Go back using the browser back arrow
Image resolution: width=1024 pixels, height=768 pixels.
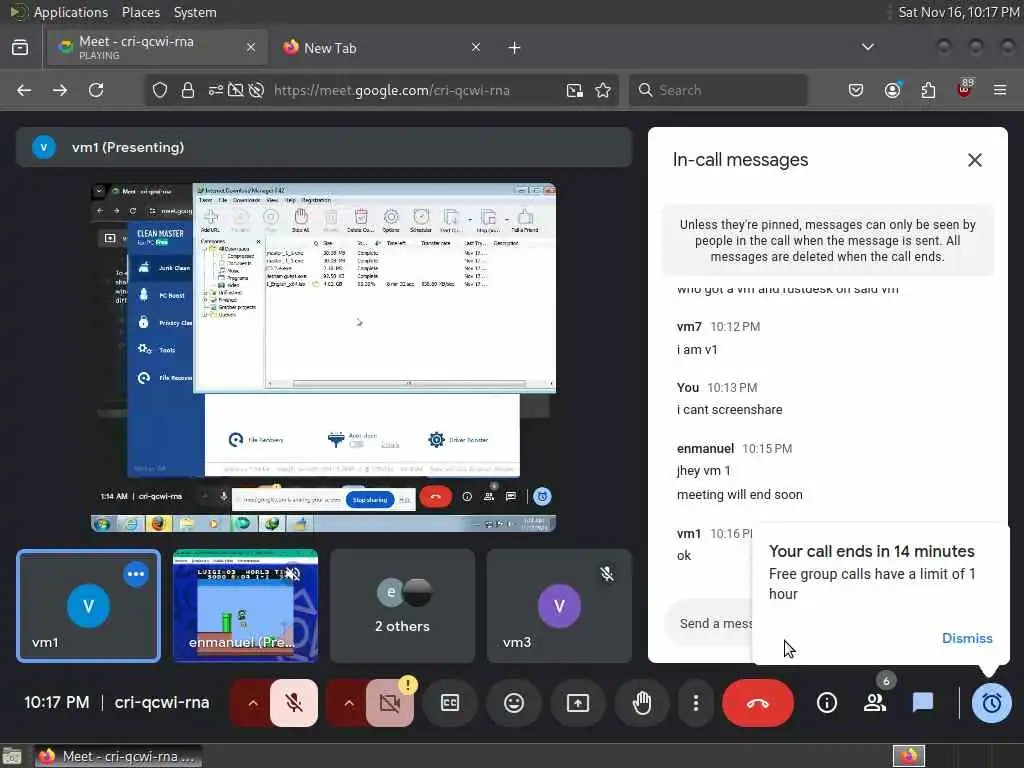tap(24, 90)
